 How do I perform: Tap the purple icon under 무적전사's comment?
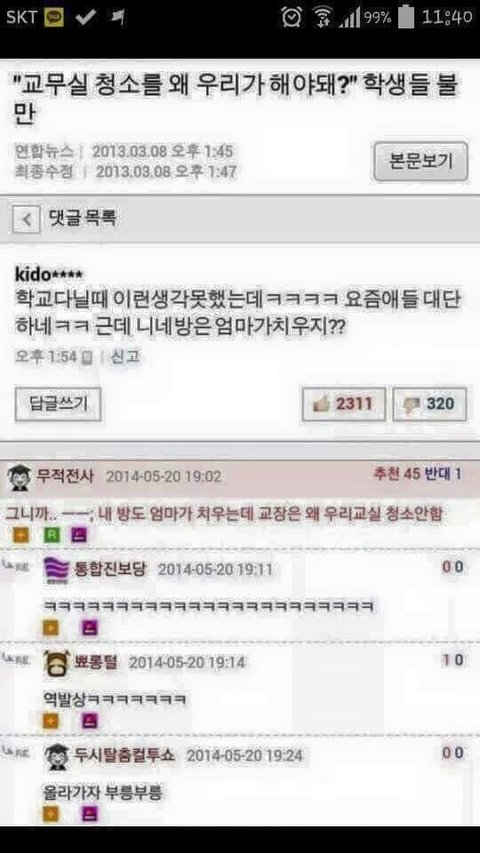[x=79, y=535]
